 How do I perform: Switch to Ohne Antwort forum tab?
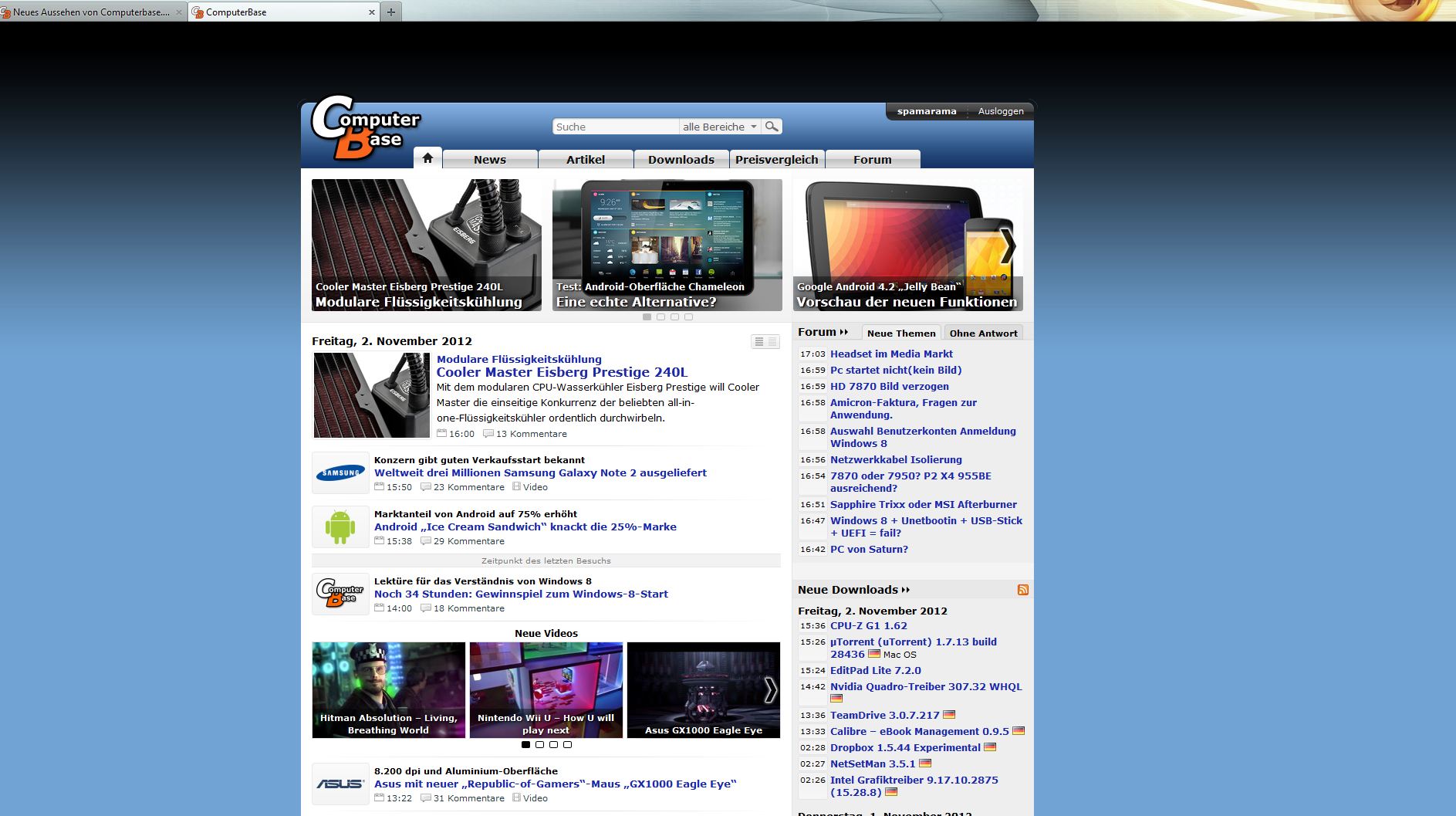[983, 333]
